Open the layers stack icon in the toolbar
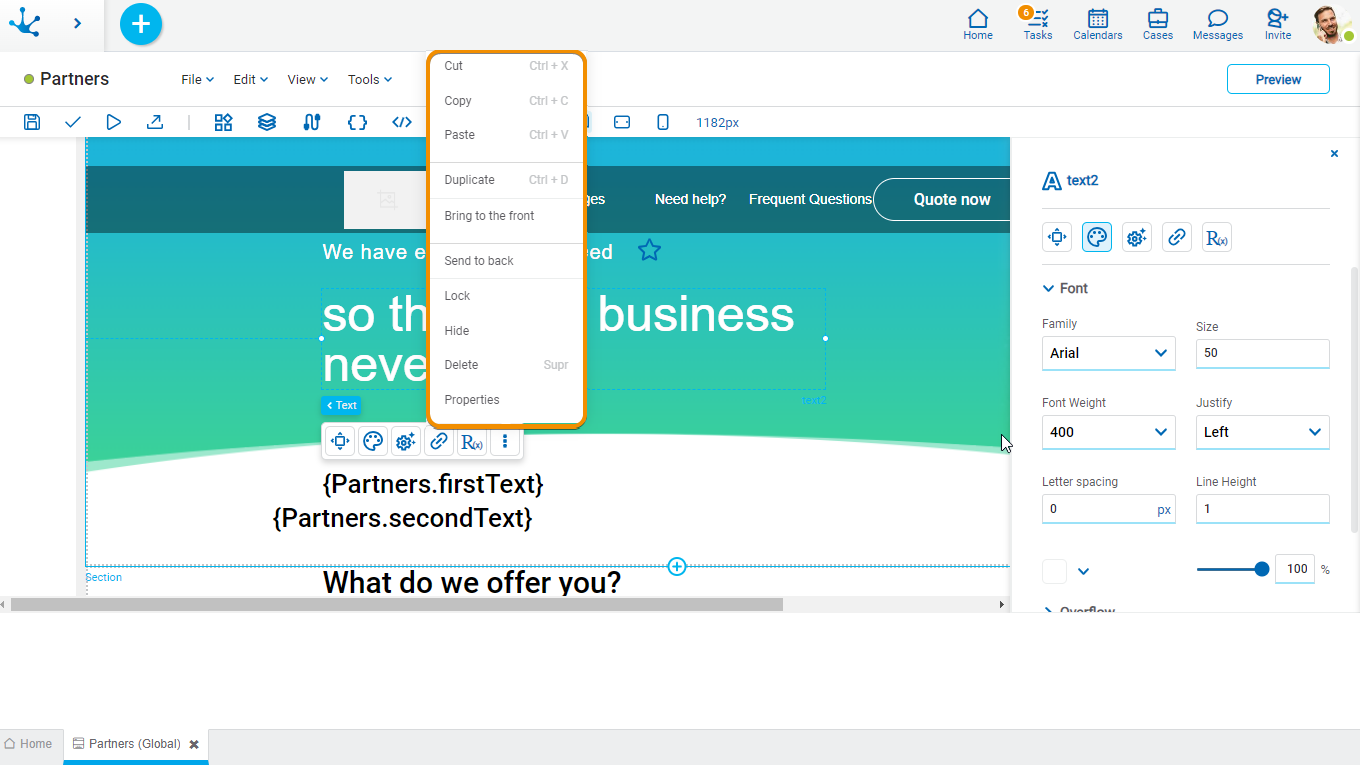Screen dimensions: 1360x765 click(267, 122)
